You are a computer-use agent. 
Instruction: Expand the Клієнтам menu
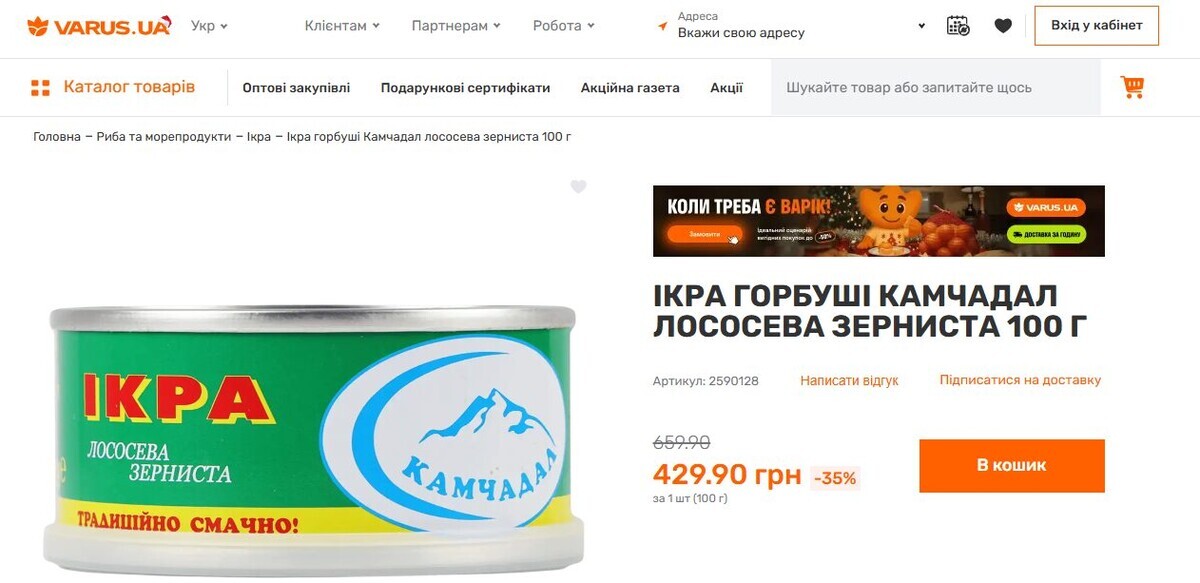pos(342,26)
